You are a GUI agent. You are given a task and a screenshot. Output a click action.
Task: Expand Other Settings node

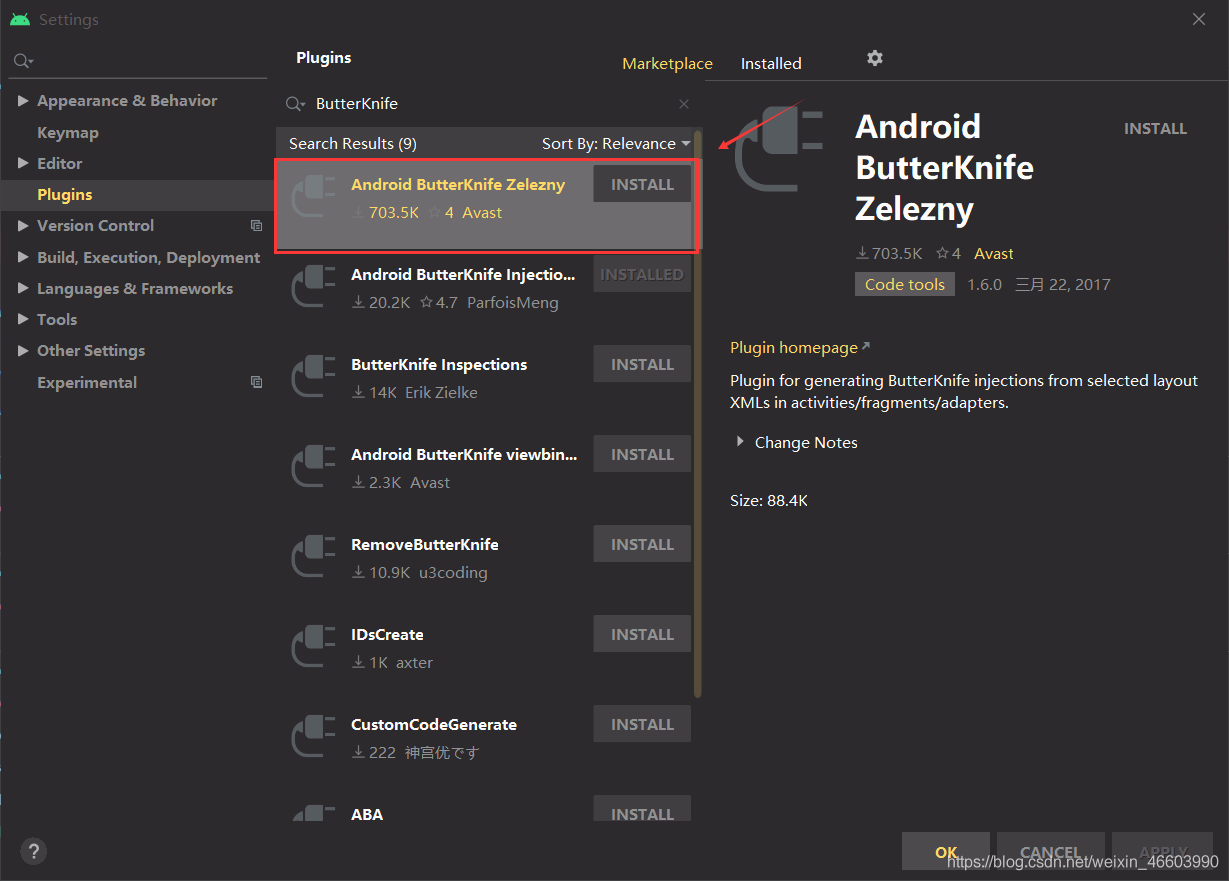(23, 351)
